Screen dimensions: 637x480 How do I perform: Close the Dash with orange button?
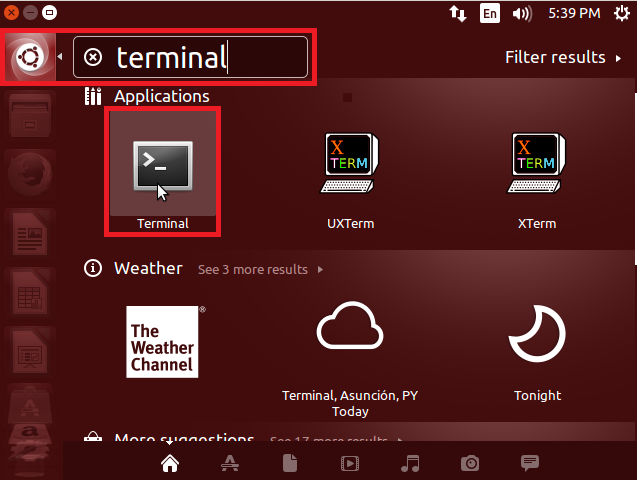11,13
